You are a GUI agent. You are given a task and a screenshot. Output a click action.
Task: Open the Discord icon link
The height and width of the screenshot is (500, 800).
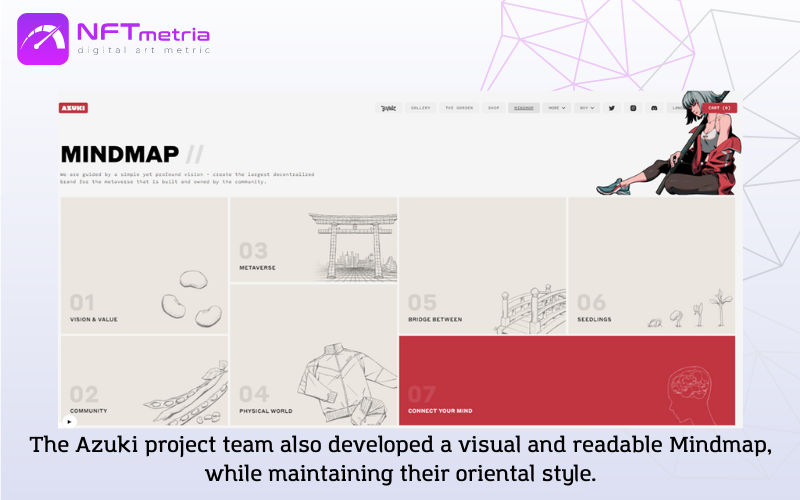point(654,108)
